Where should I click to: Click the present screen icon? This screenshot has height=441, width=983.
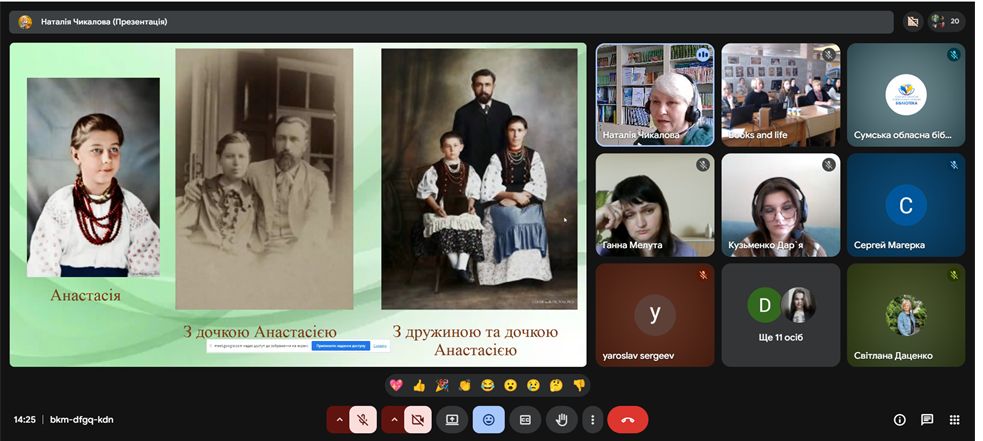452,420
